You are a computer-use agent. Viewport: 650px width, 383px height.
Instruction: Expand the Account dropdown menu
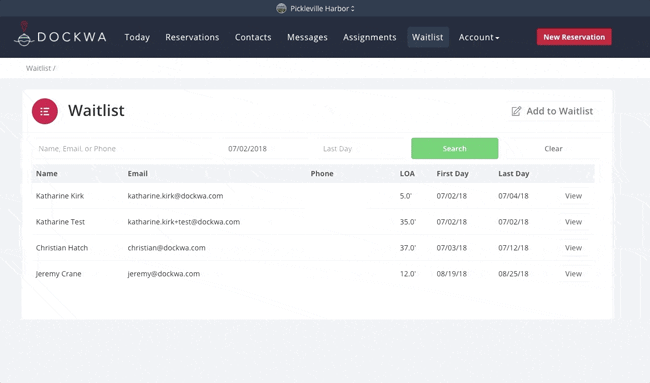[479, 37]
